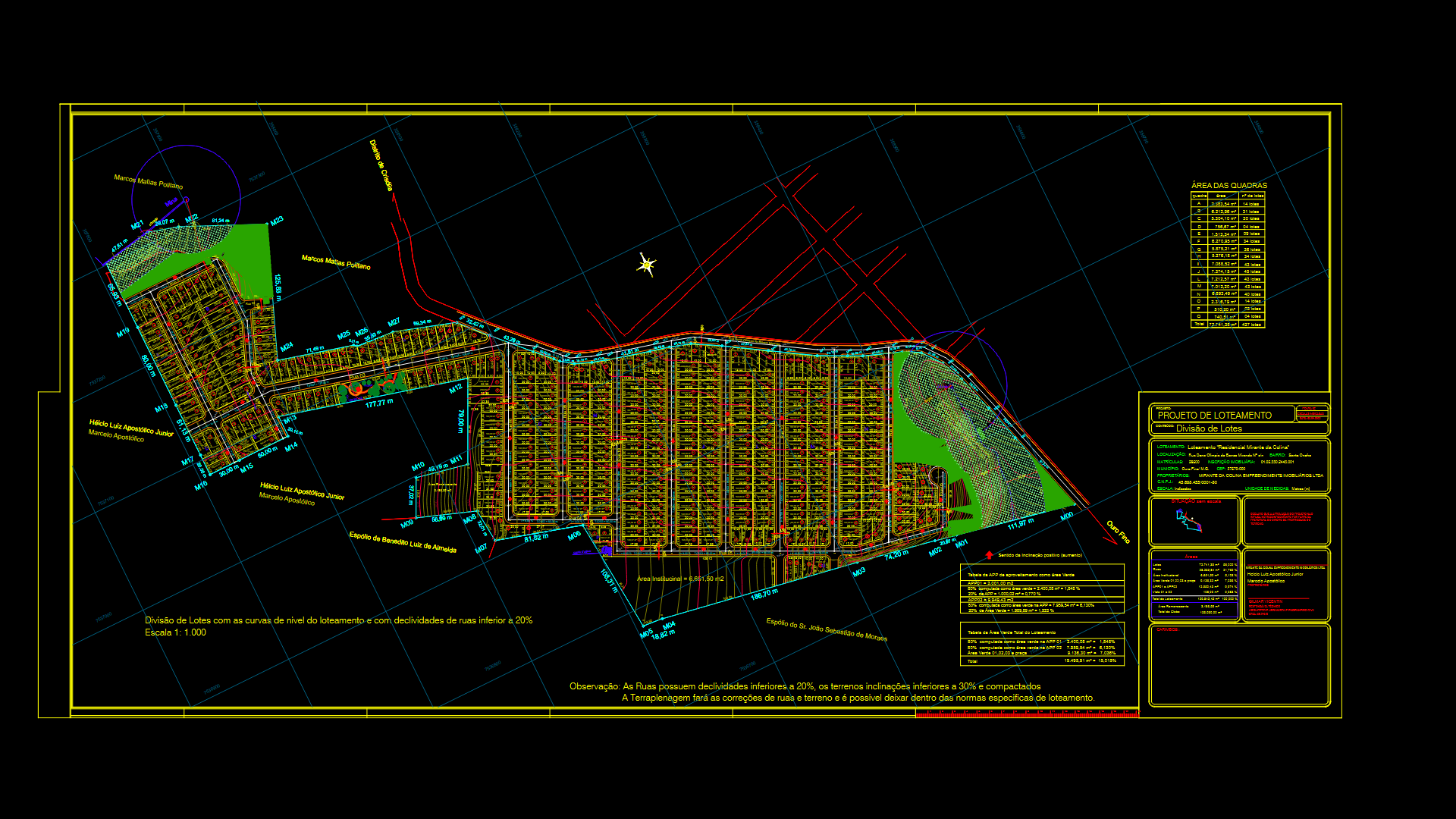Select the GILMAR VICENTIN signature name
This screenshot has height=819, width=1456.
(1265, 601)
